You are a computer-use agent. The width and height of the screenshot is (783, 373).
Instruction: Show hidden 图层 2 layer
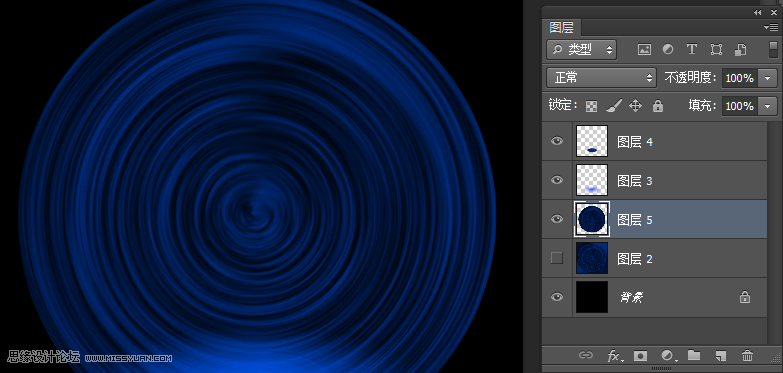[x=557, y=258]
